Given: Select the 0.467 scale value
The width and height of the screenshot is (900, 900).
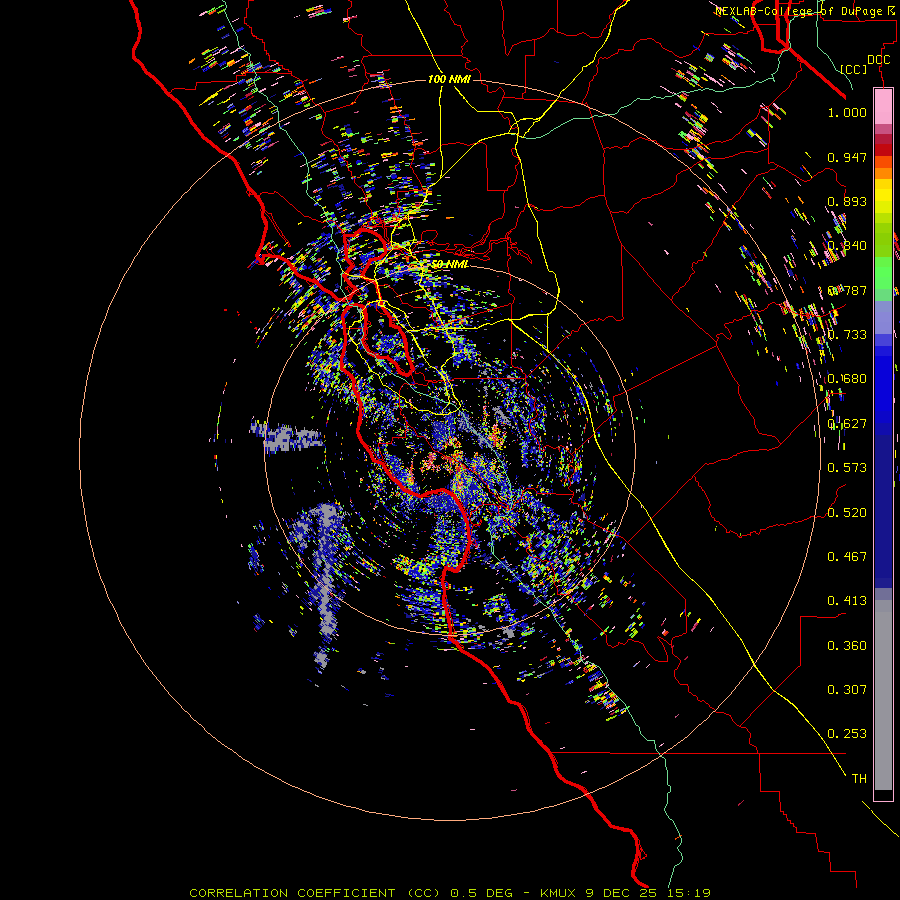Looking at the screenshot, I should pyautogui.click(x=847, y=557).
